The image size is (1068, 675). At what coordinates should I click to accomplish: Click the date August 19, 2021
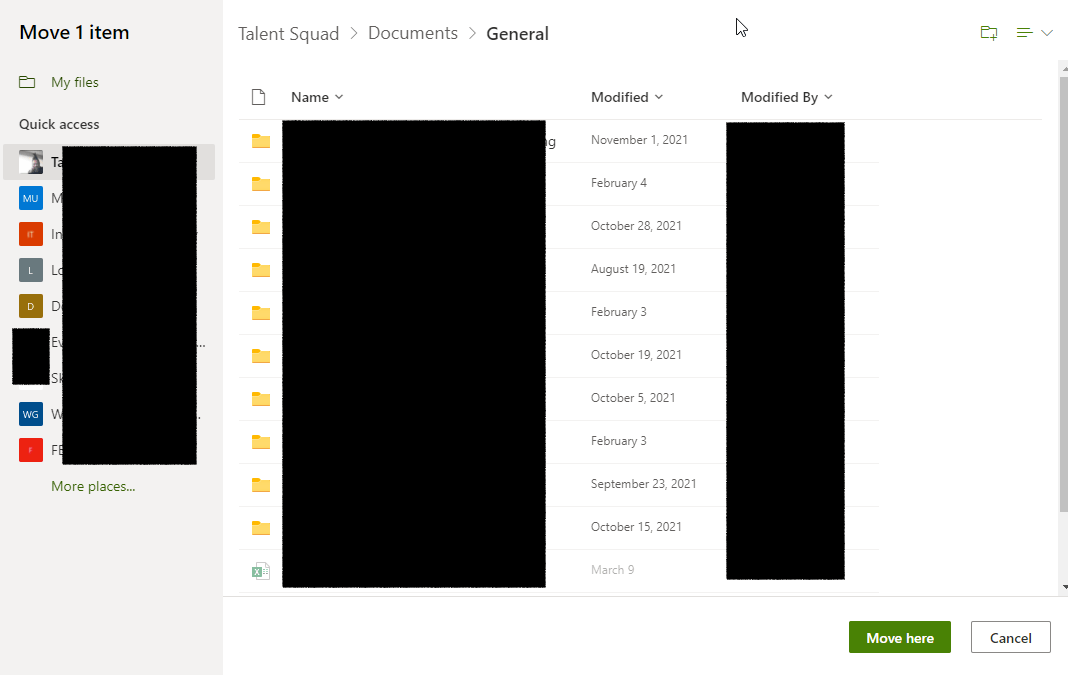[x=633, y=268]
